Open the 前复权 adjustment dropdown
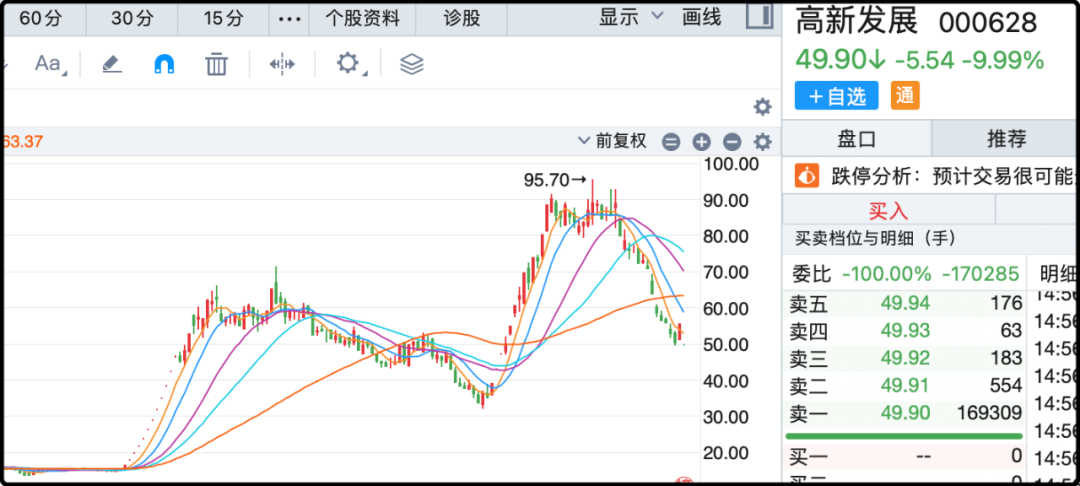 pos(613,142)
